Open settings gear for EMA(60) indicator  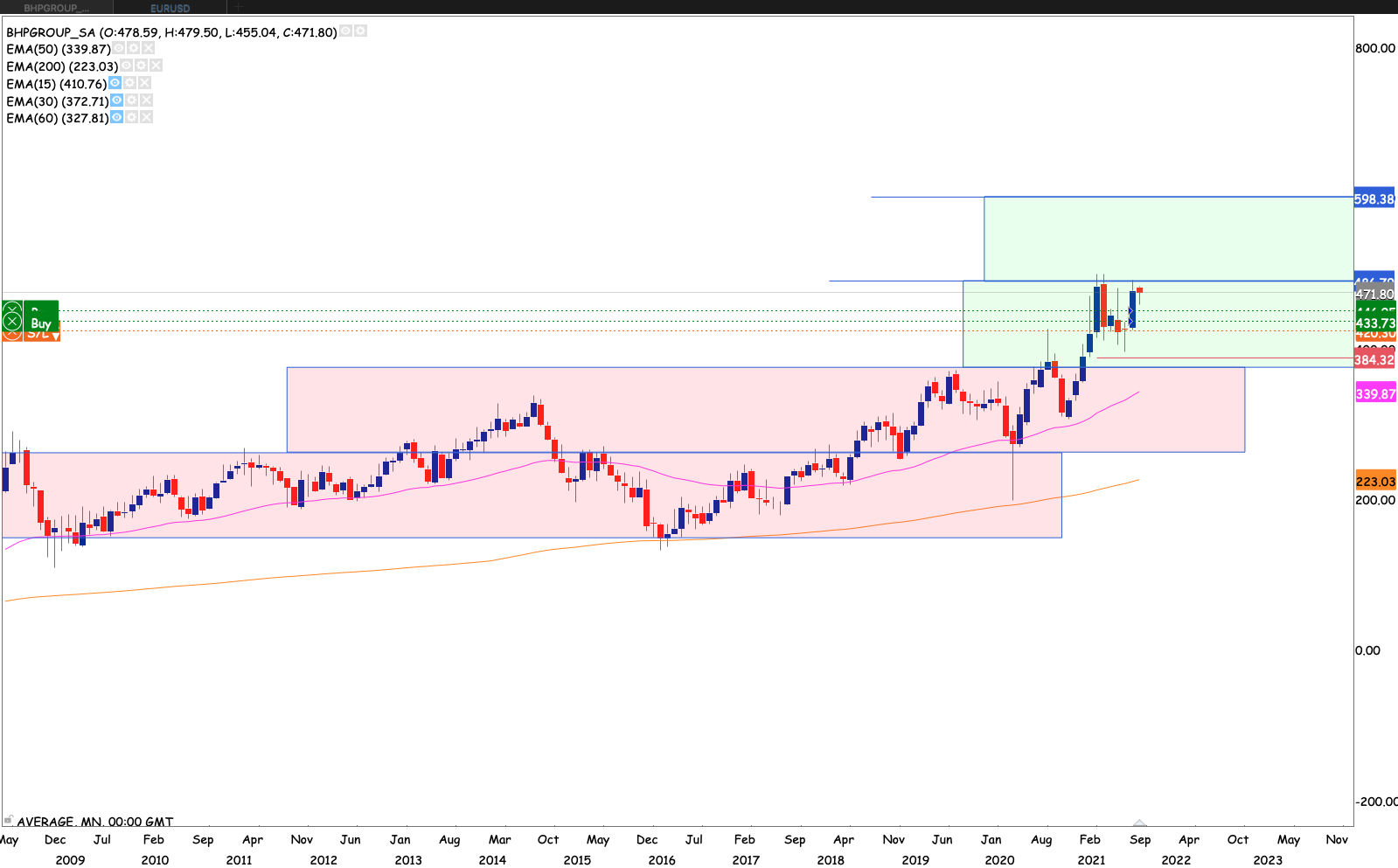click(x=131, y=117)
